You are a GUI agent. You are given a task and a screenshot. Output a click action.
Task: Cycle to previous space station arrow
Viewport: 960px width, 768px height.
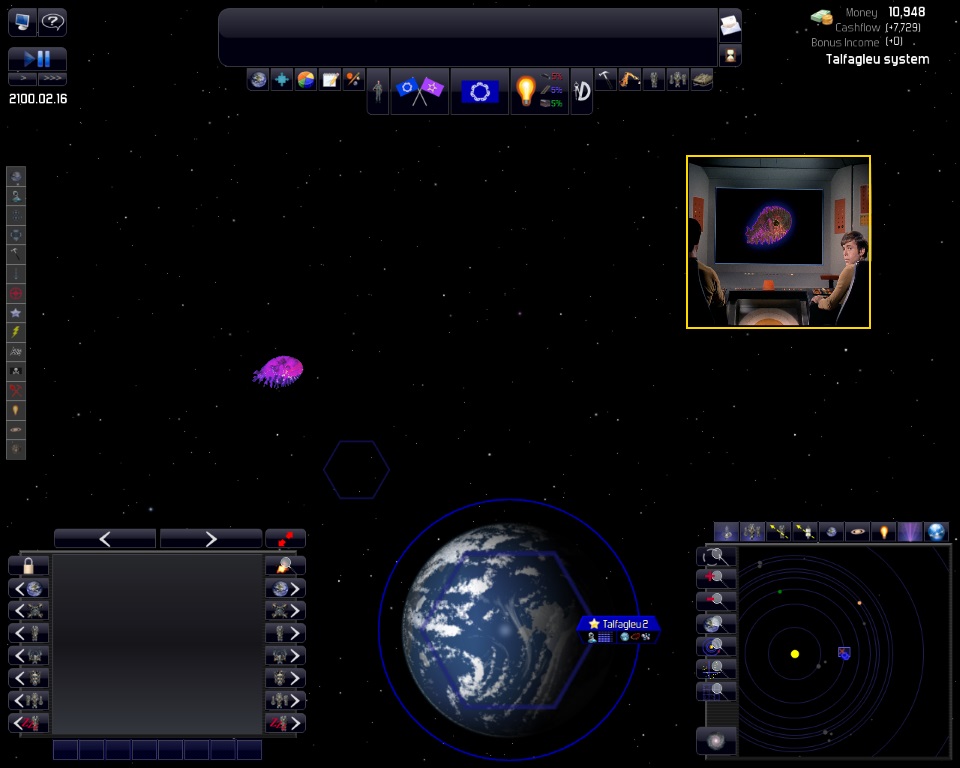click(x=28, y=611)
